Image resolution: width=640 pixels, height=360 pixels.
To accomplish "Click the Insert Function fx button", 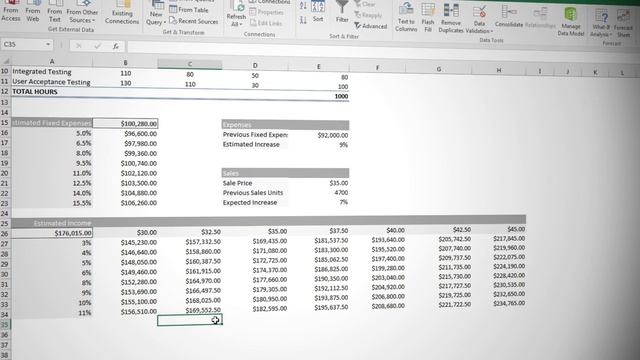I will [x=116, y=47].
